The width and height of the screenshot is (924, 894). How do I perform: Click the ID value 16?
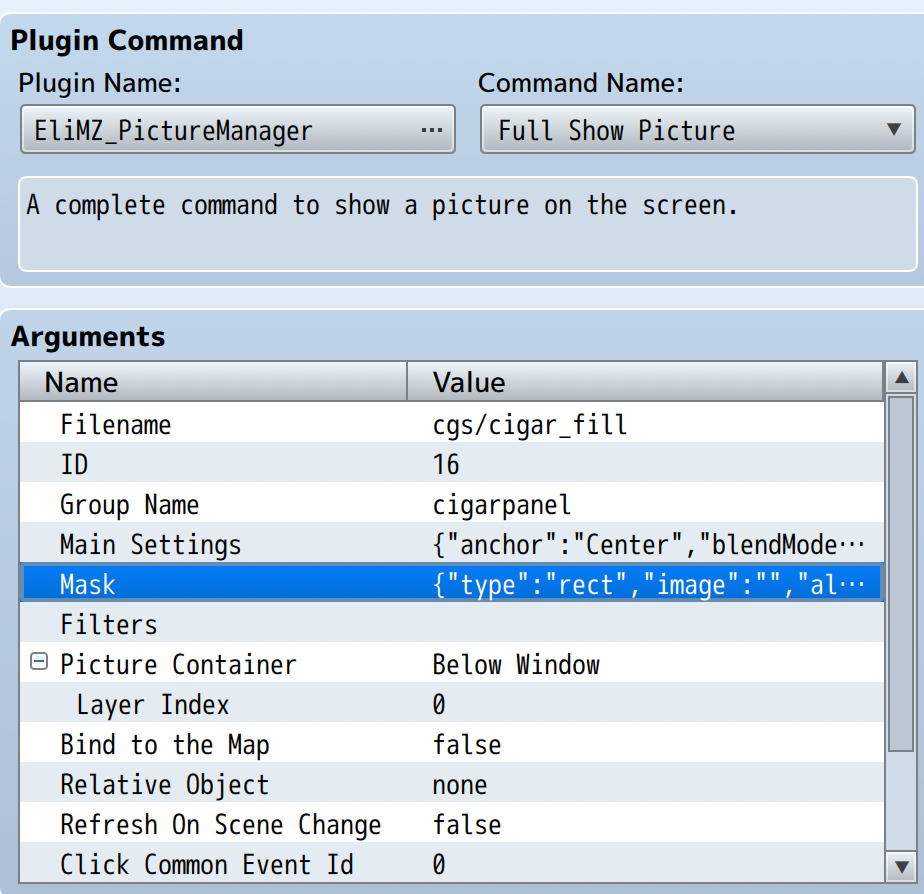pyautogui.click(x=446, y=464)
